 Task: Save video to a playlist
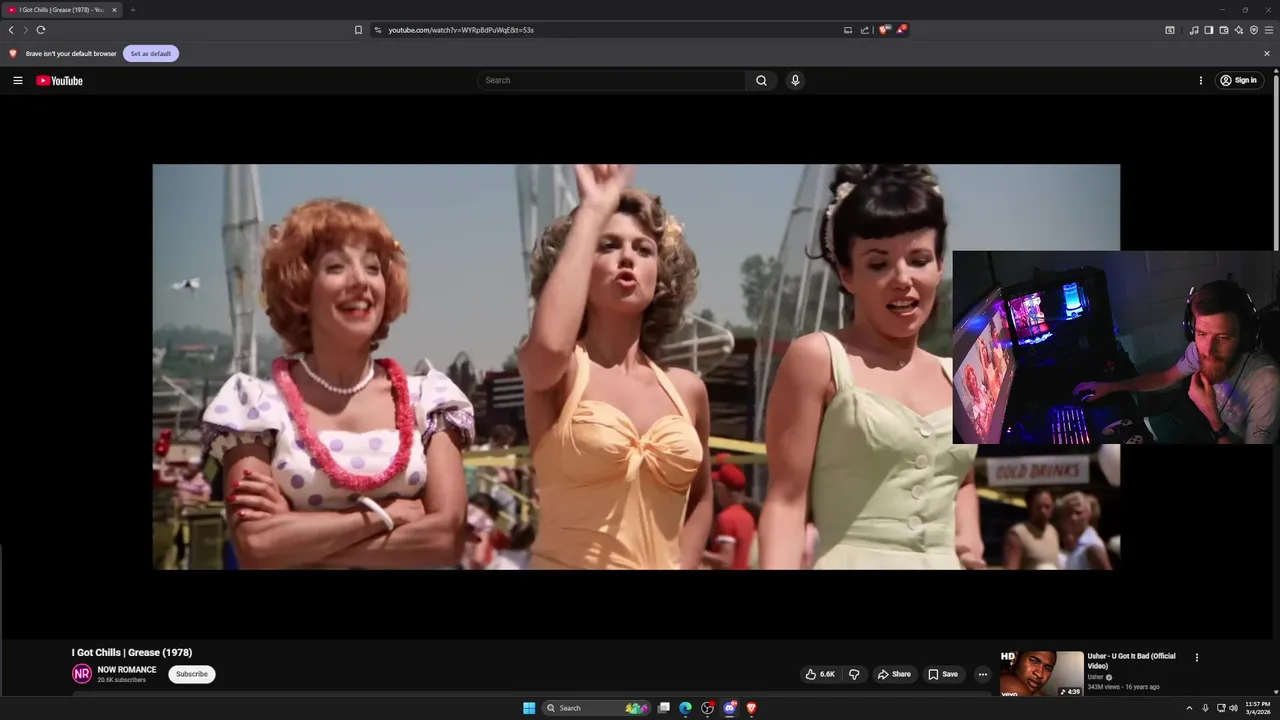point(943,674)
